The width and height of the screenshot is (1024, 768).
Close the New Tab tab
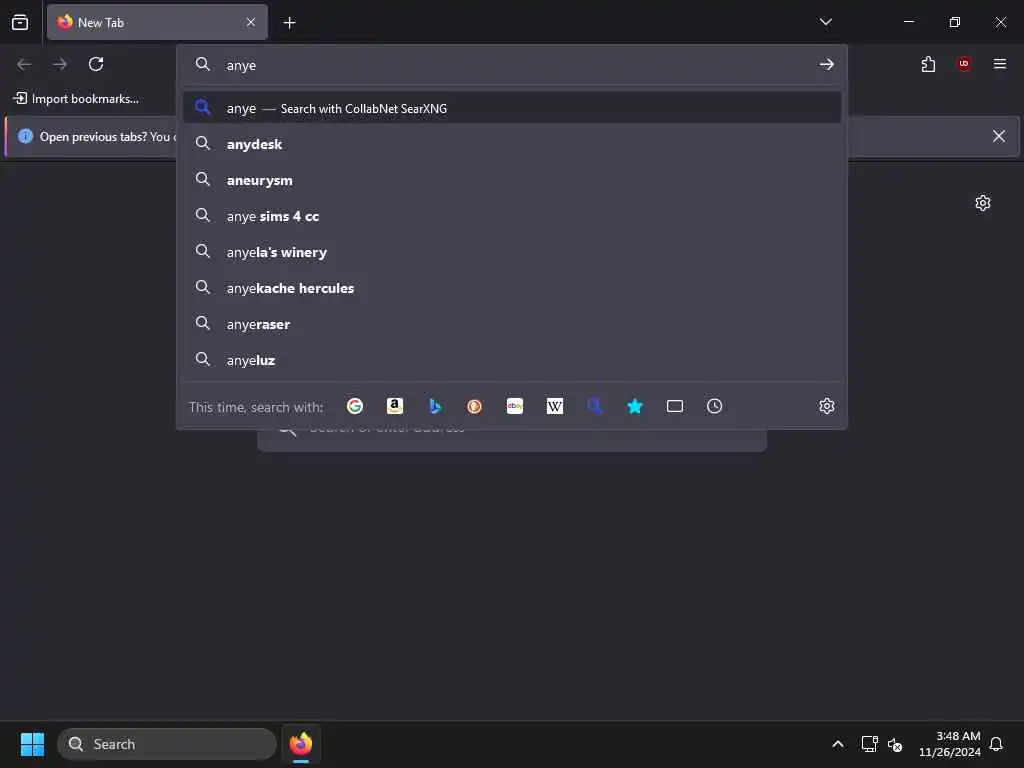(x=251, y=22)
